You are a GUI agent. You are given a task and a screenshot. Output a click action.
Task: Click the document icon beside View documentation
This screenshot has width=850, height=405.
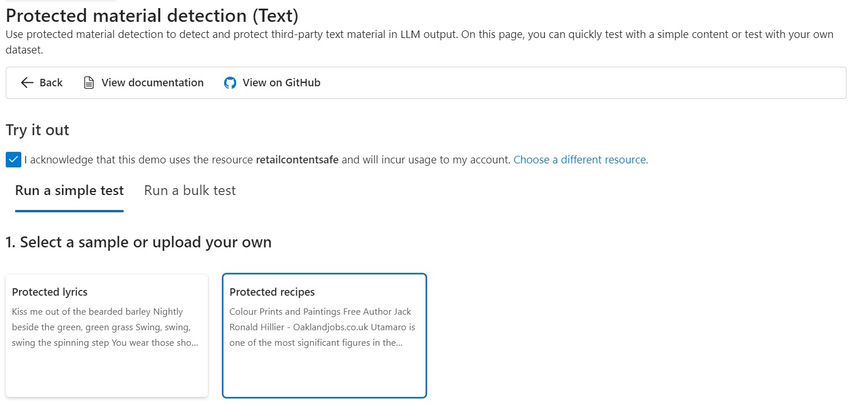[89, 83]
